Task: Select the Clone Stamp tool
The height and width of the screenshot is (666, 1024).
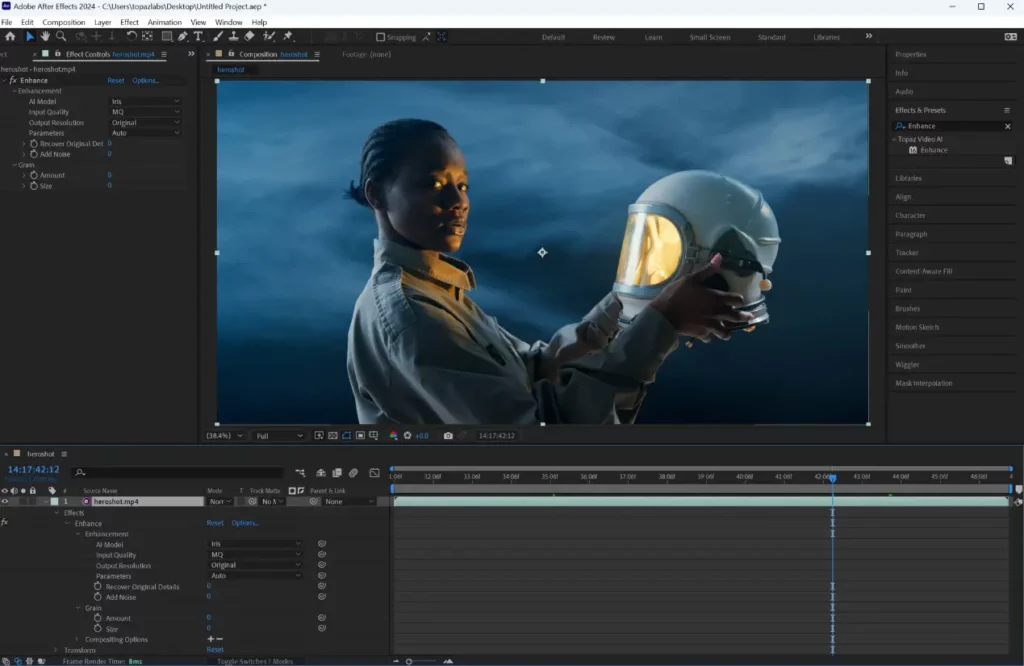Action: [231, 37]
